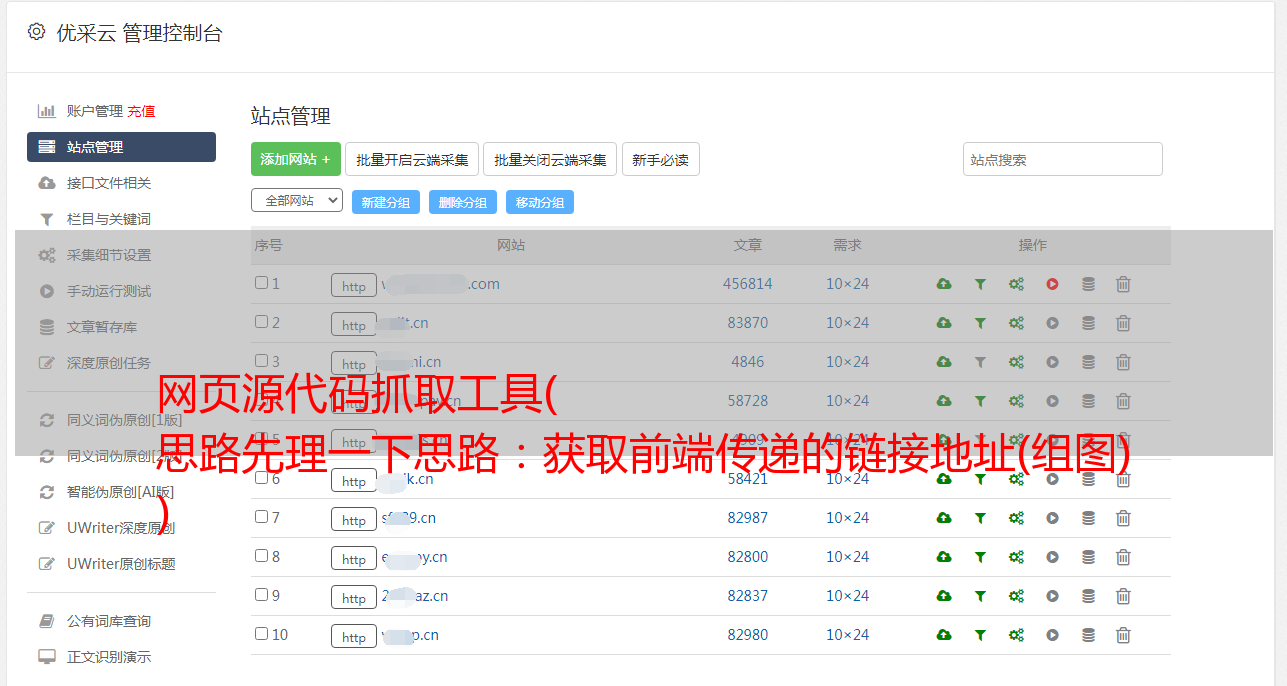Screen dimensions: 1287x686
Task: Click the play icon in row 9
Action: (x=1052, y=596)
